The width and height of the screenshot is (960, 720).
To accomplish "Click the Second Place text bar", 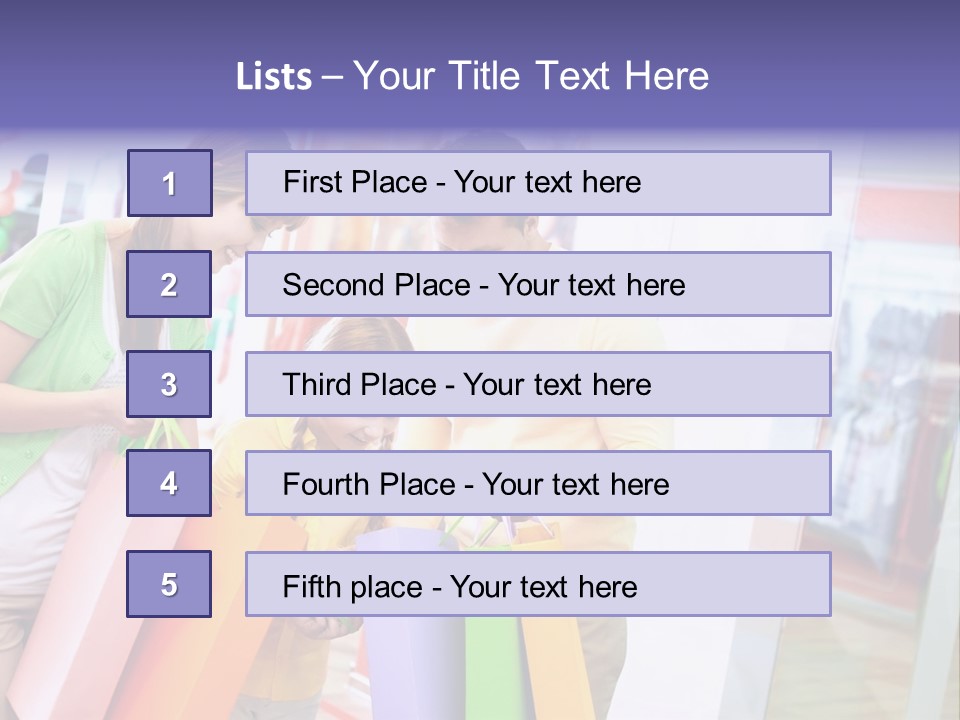I will (x=538, y=284).
